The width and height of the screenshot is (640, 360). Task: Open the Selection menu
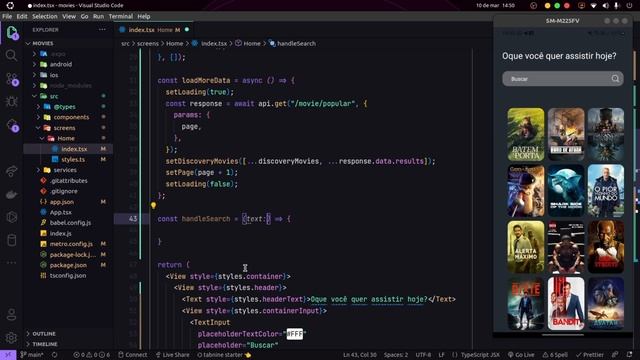(45, 16)
